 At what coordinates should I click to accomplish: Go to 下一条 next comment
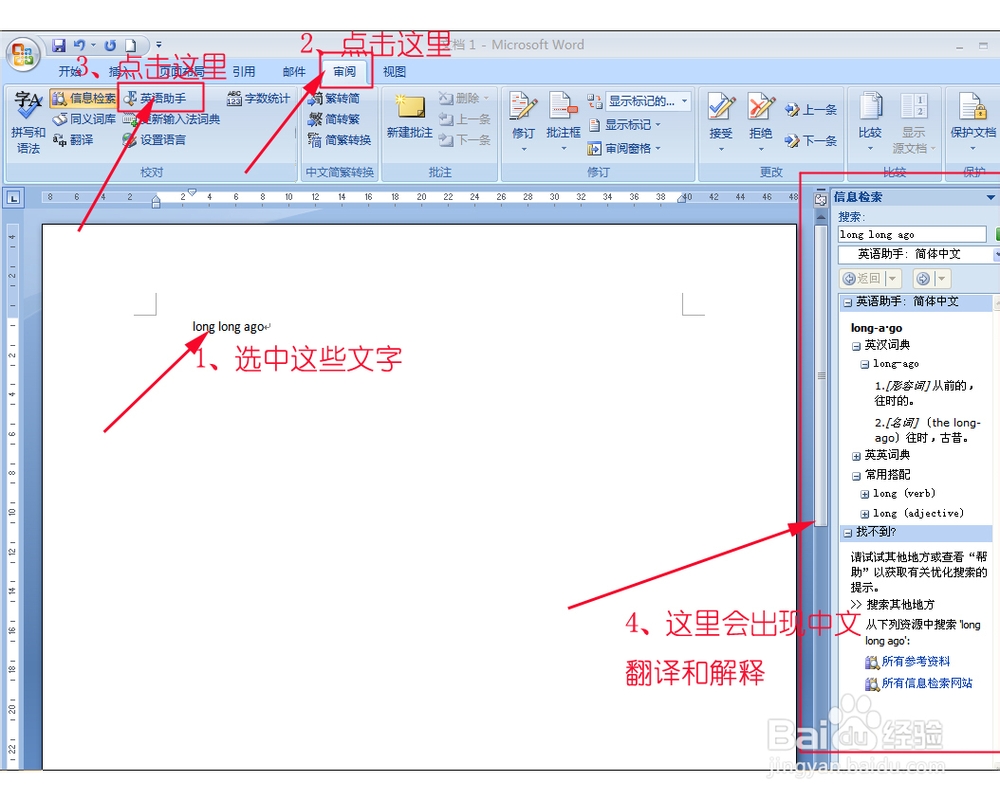pos(464,140)
